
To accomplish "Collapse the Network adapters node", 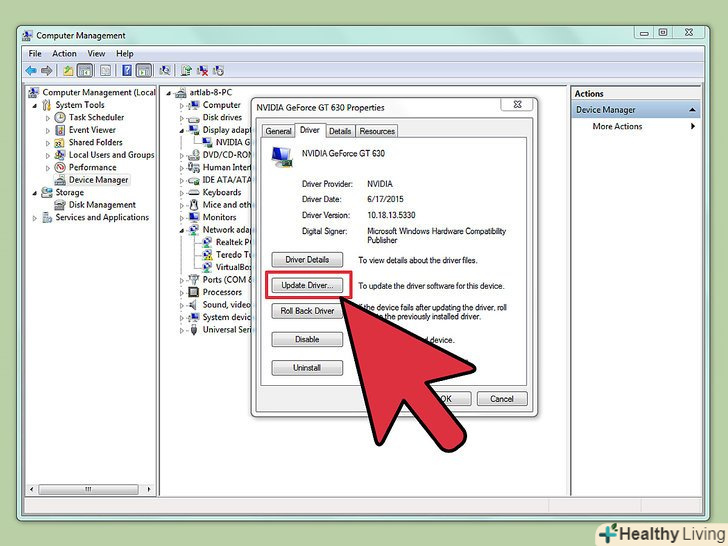I will [182, 230].
